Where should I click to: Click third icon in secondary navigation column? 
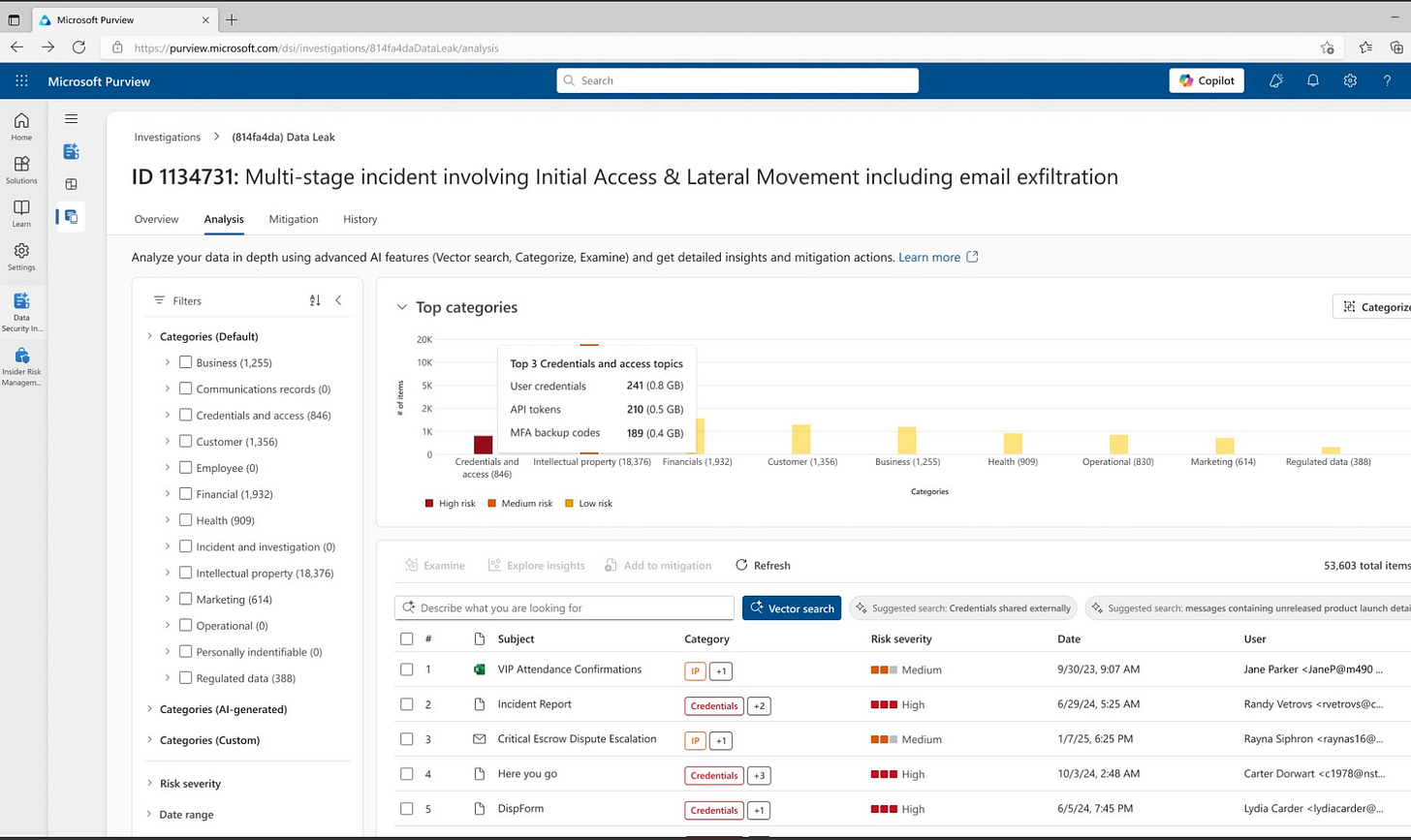71,184
